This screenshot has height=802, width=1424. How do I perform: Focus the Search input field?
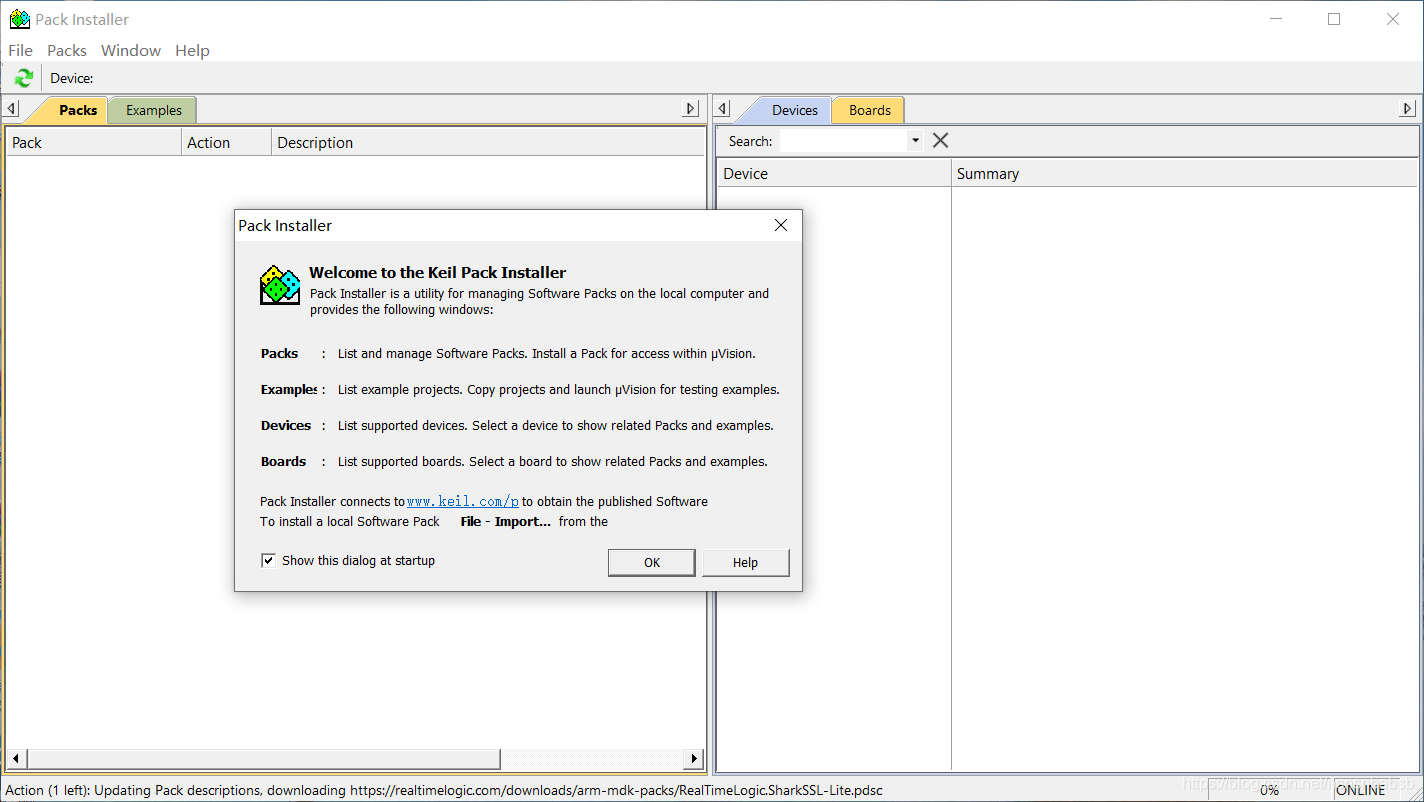[844, 141]
